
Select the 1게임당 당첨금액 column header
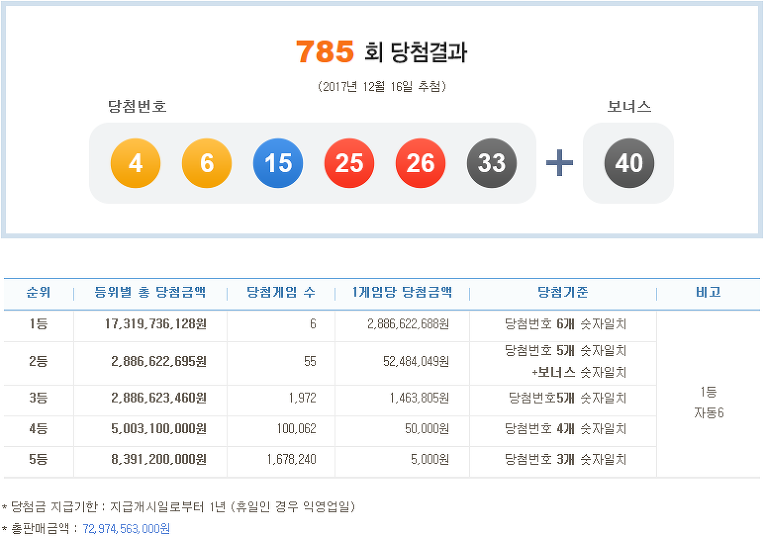[x=402, y=293]
